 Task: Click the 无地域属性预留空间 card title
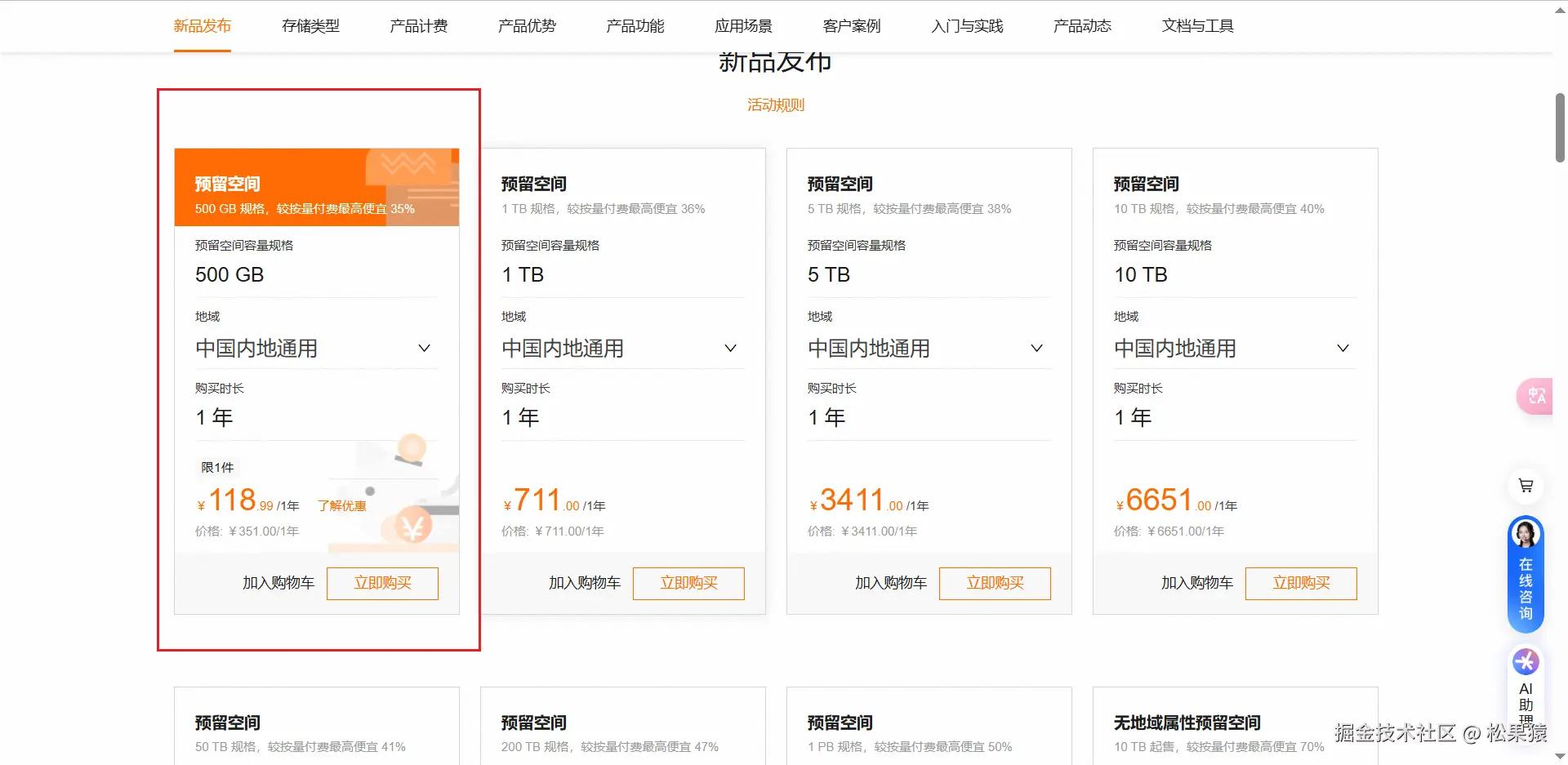click(x=1187, y=723)
